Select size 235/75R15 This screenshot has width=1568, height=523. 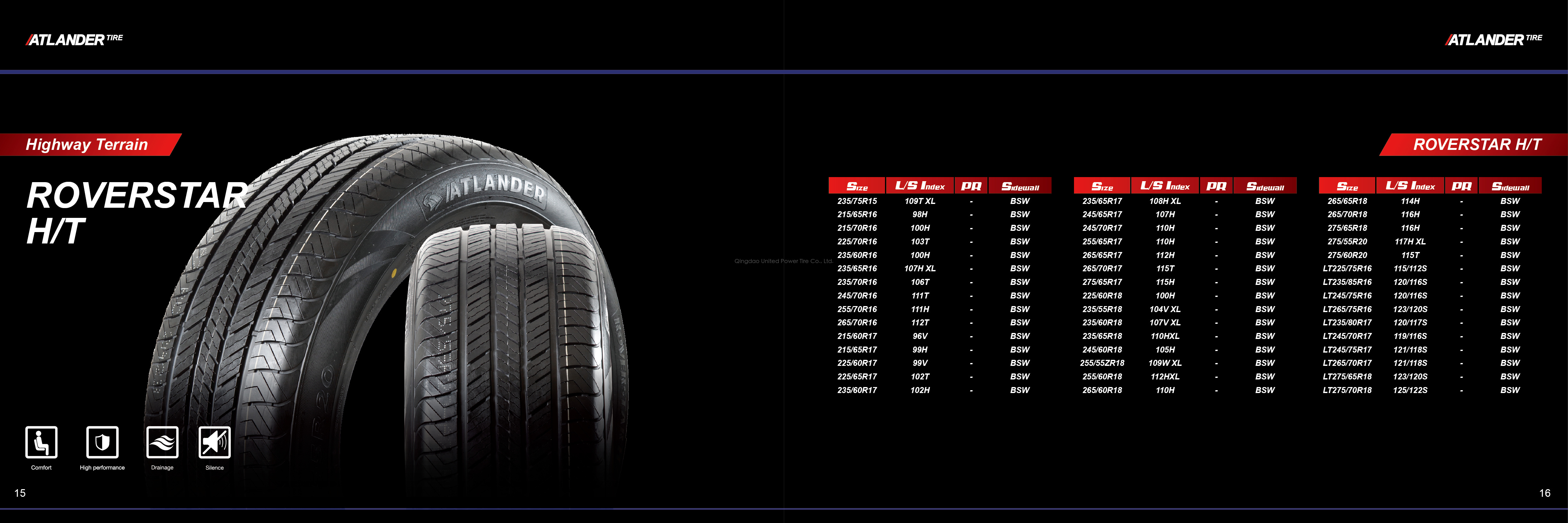[x=857, y=201]
